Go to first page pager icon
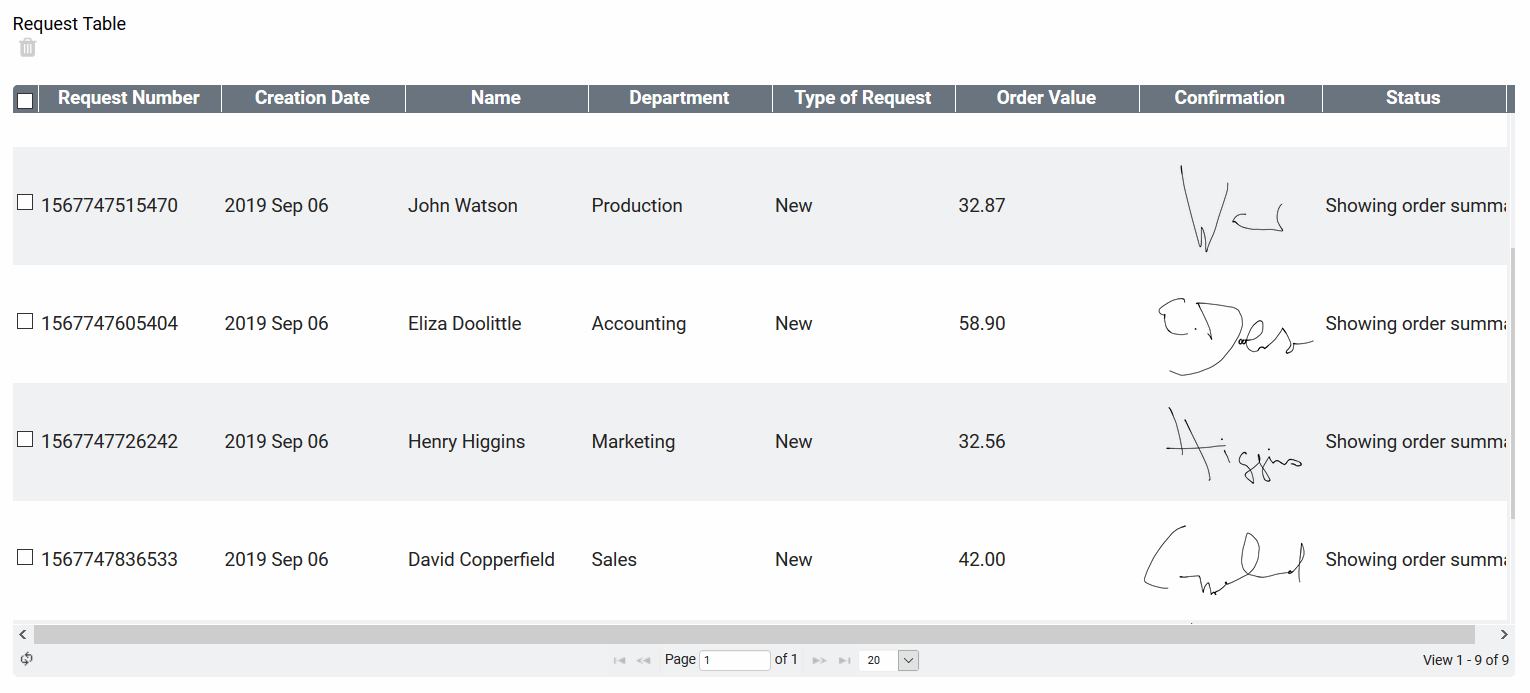Image resolution: width=1530 pixels, height=693 pixels. [x=619, y=660]
